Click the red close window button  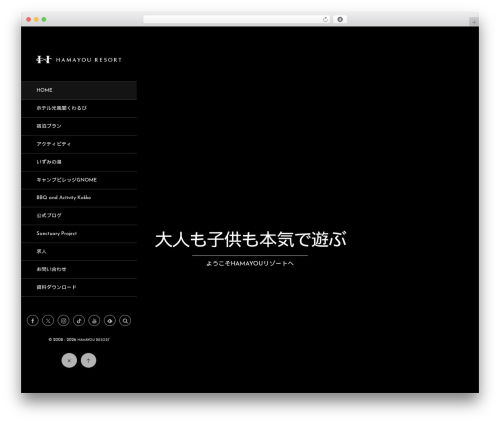point(29,19)
